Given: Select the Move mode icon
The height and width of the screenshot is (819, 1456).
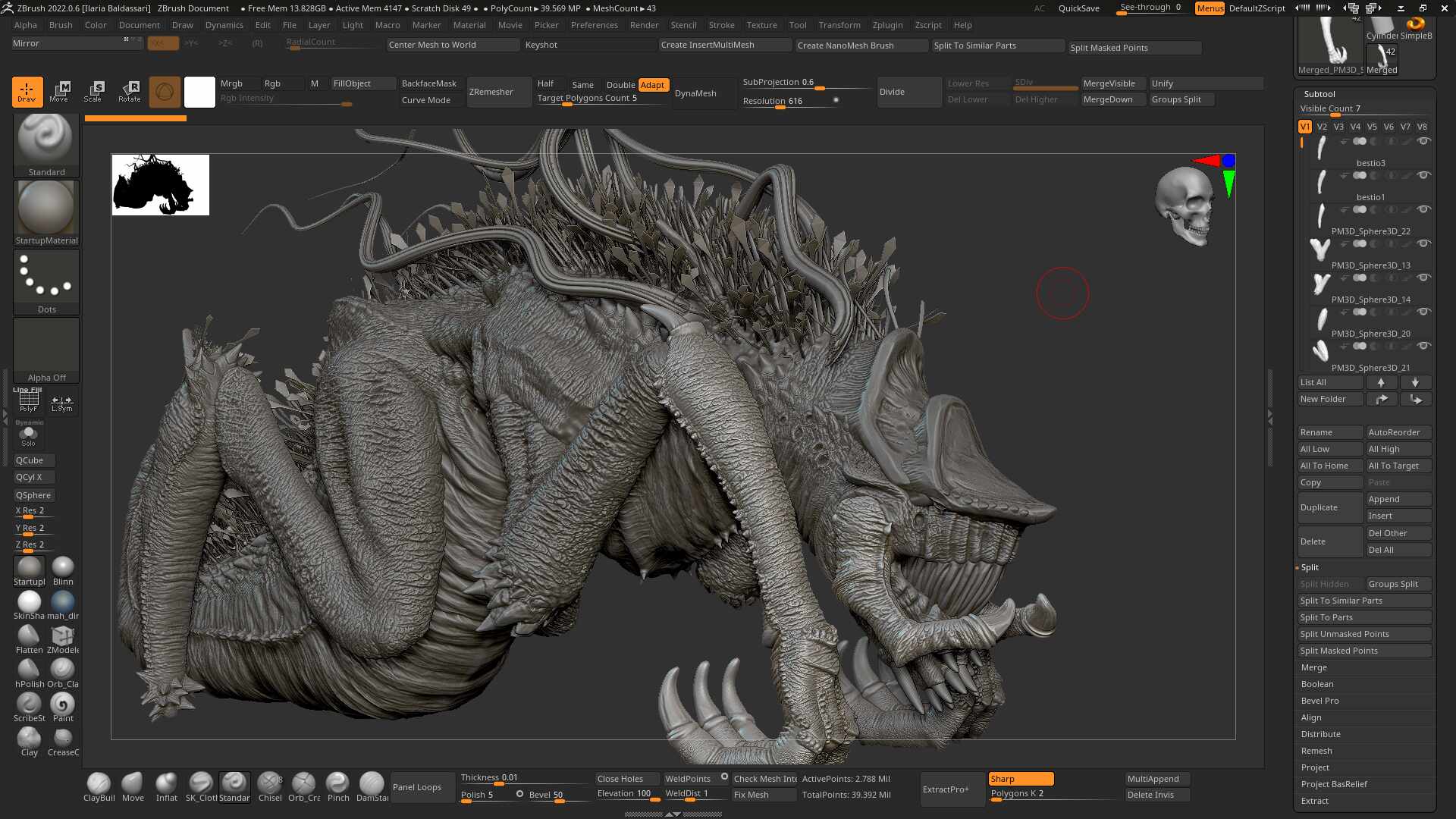Looking at the screenshot, I should (60, 91).
